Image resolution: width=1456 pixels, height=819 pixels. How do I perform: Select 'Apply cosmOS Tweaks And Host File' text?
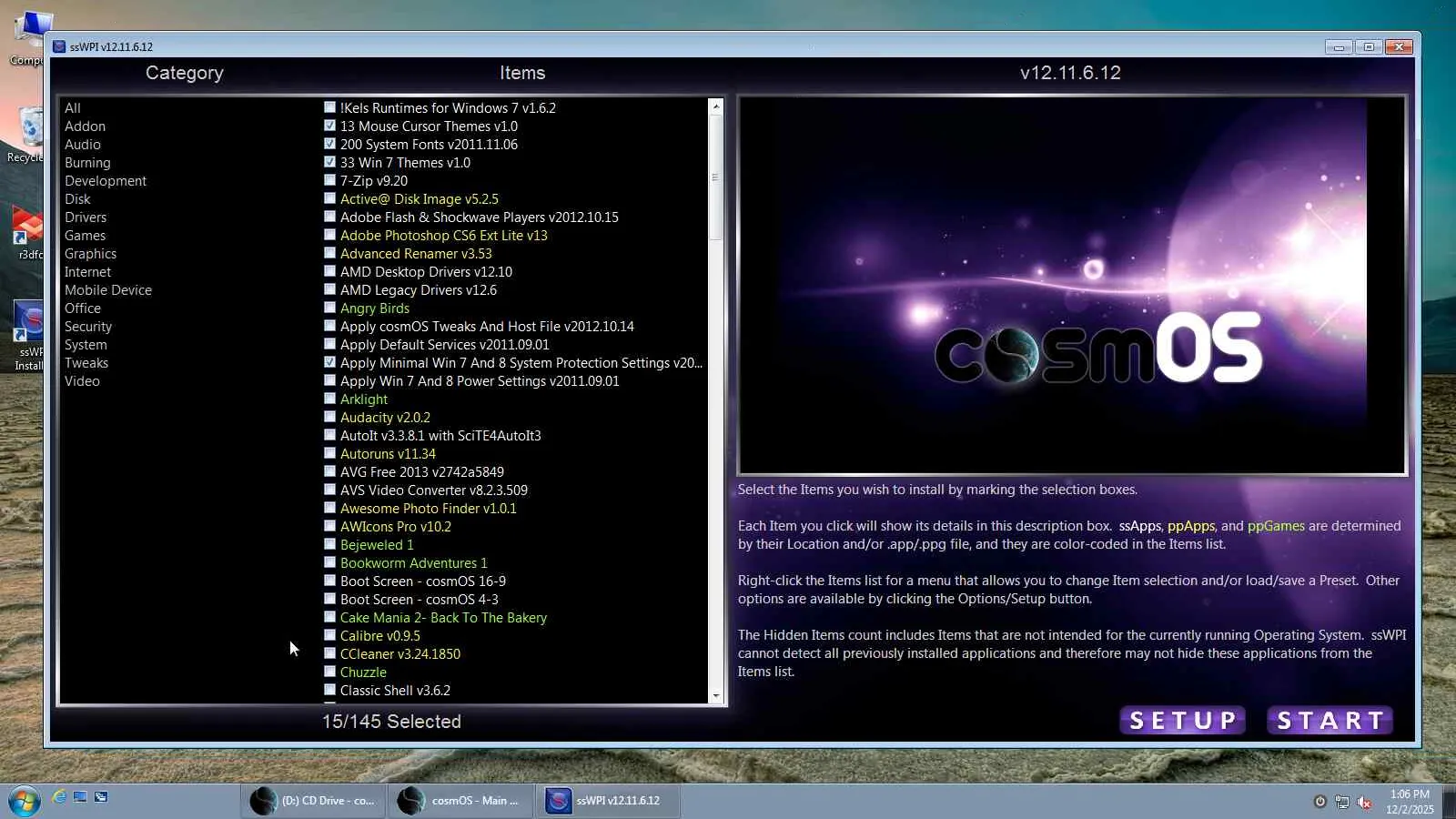[x=487, y=326]
